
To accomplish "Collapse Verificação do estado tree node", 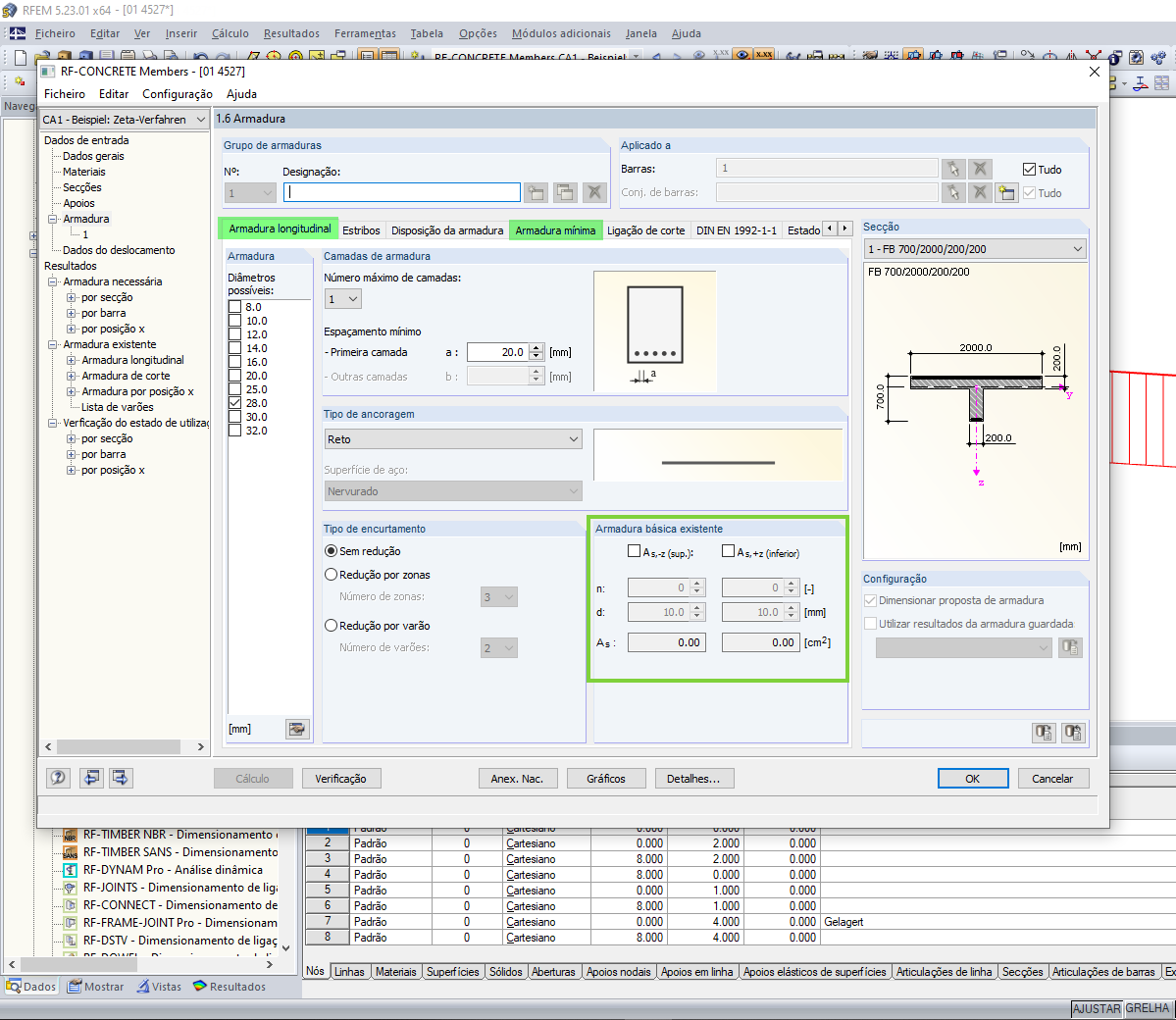I will click(53, 423).
